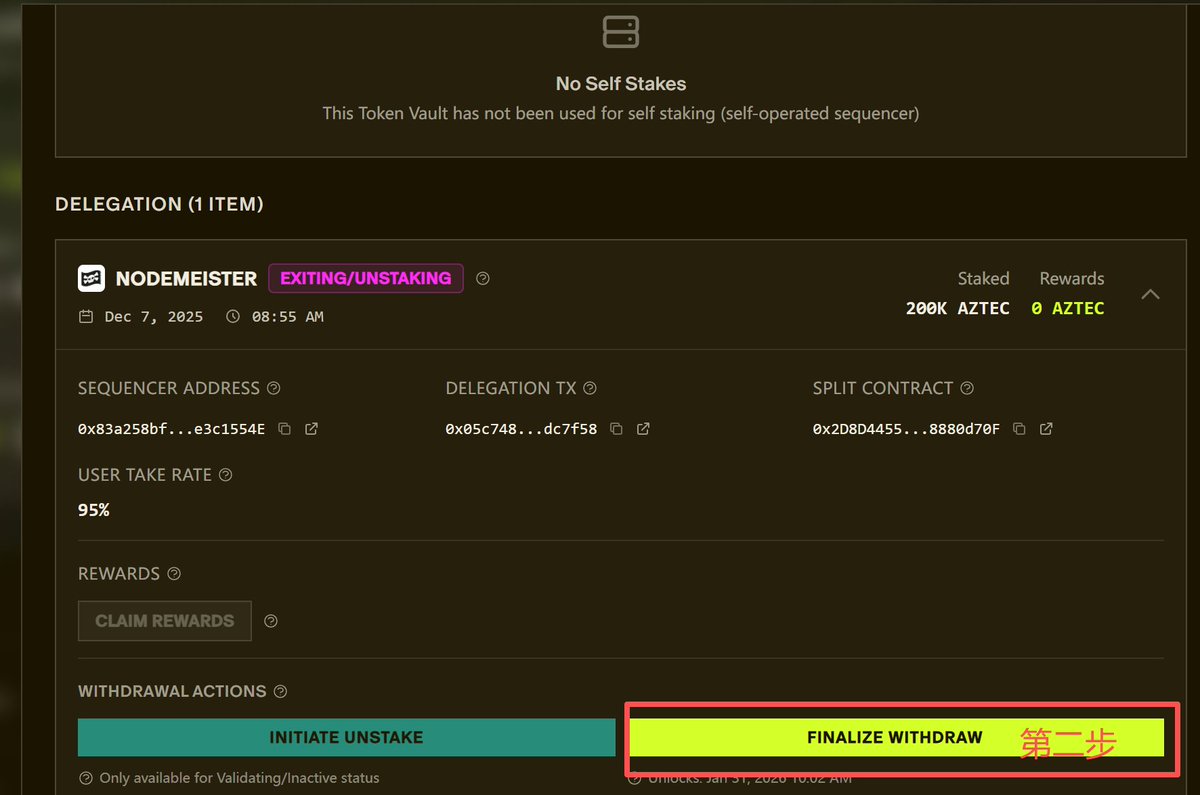Open split contract external link

coord(1046,429)
